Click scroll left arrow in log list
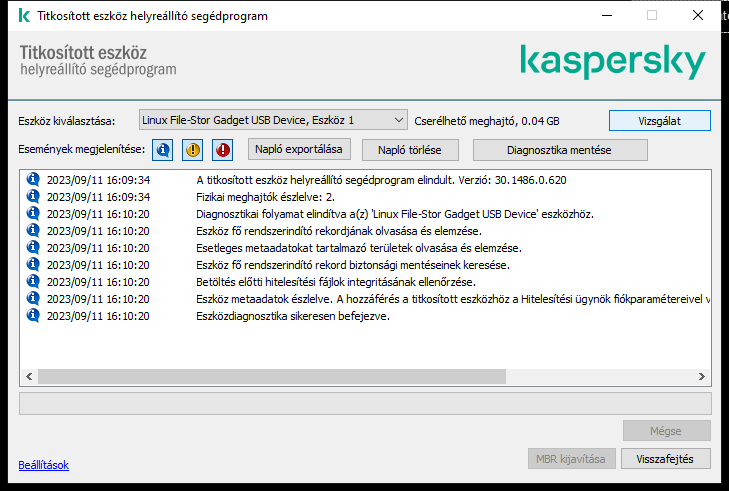Screen dimensions: 729x491 29,376
